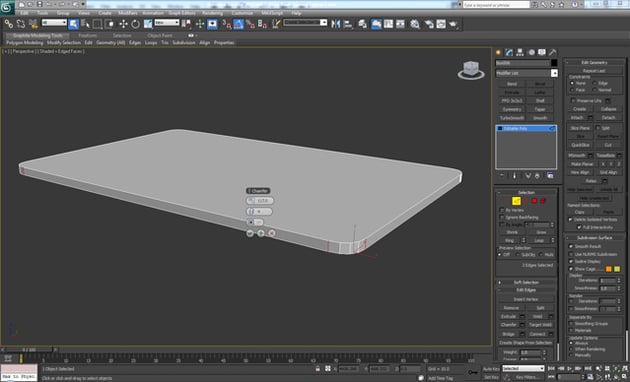Viewport: 630px width, 382px height.
Task: Click the Go to Start button
Action: [552, 368]
